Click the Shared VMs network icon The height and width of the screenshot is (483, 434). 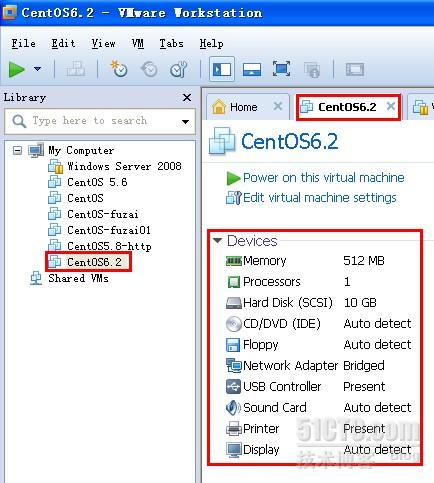tap(36, 278)
